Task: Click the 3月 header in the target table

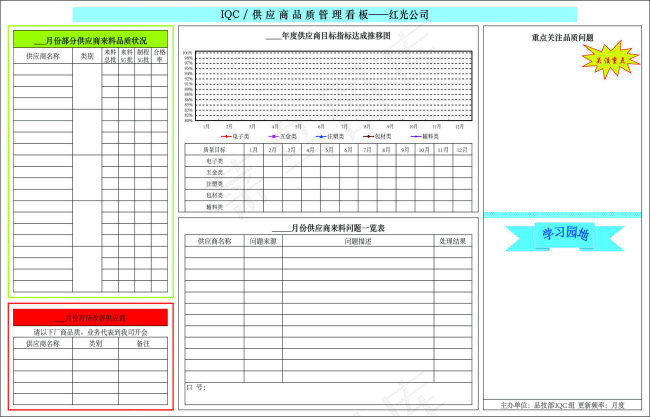Action: 291,150
